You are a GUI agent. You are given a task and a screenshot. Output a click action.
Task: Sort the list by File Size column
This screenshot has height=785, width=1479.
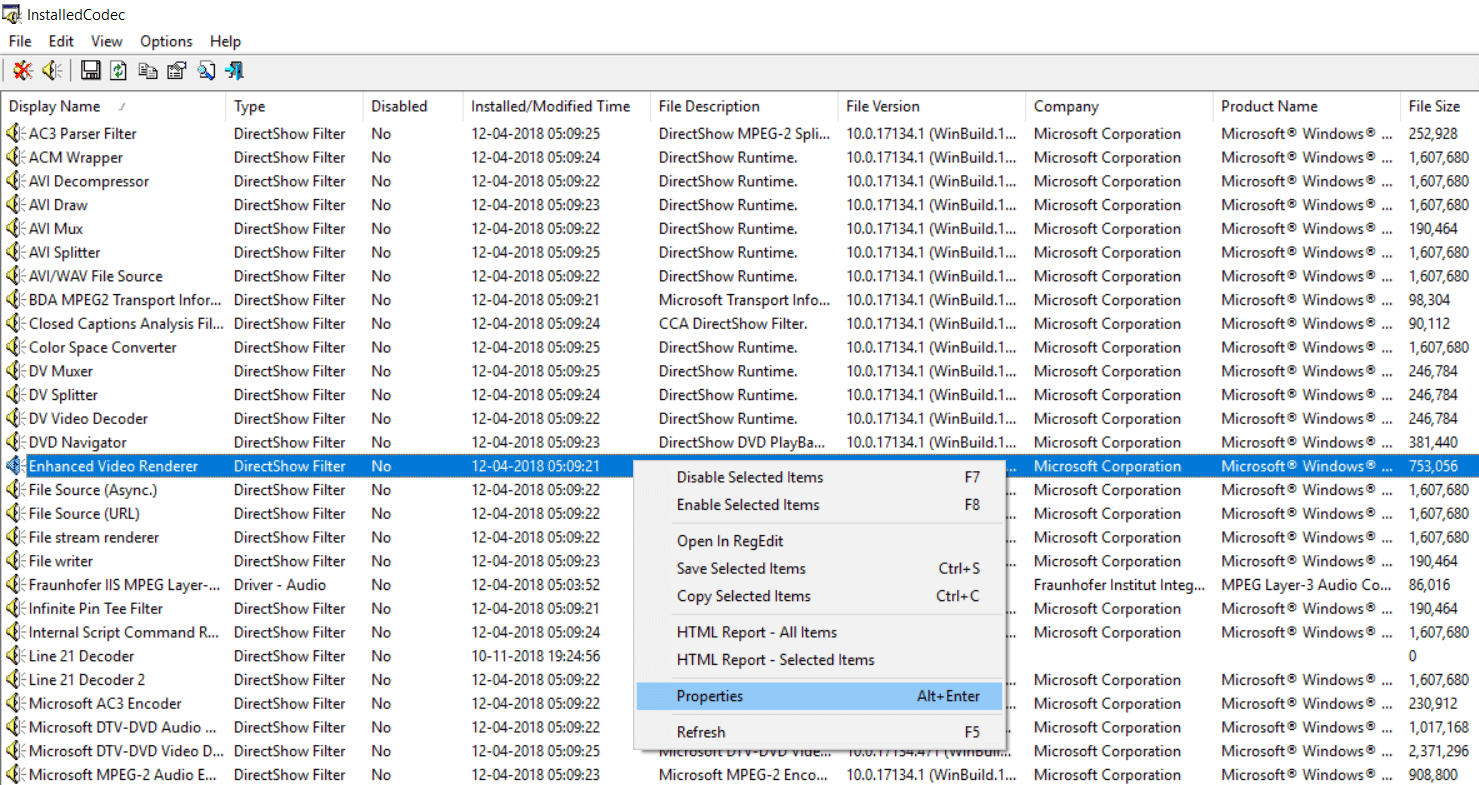(1434, 106)
